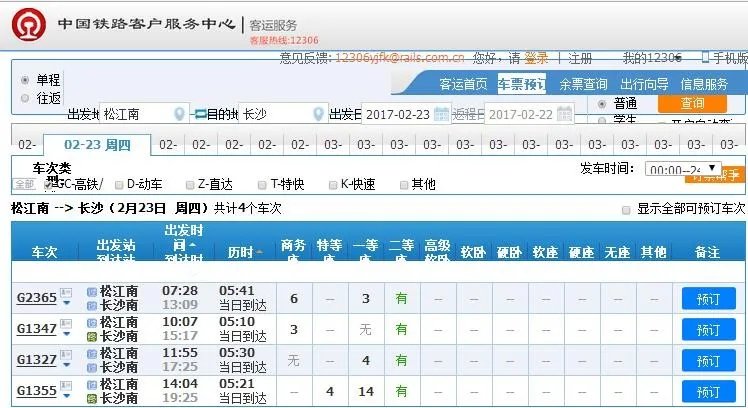748x408 pixels.
Task: Click G2365 松江南 station badge icon
Action: coord(92,292)
